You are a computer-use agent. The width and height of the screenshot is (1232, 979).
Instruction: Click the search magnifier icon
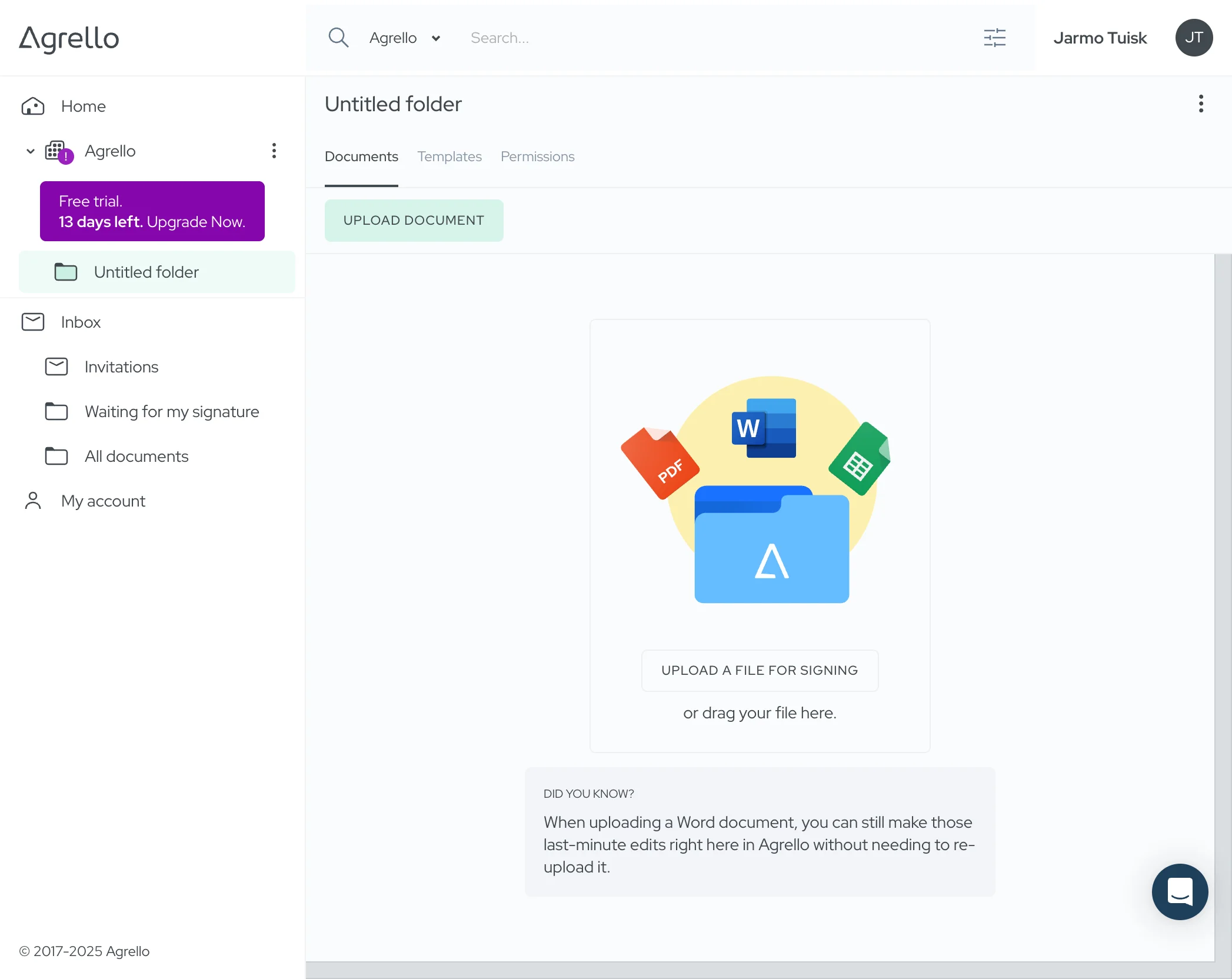(x=338, y=38)
